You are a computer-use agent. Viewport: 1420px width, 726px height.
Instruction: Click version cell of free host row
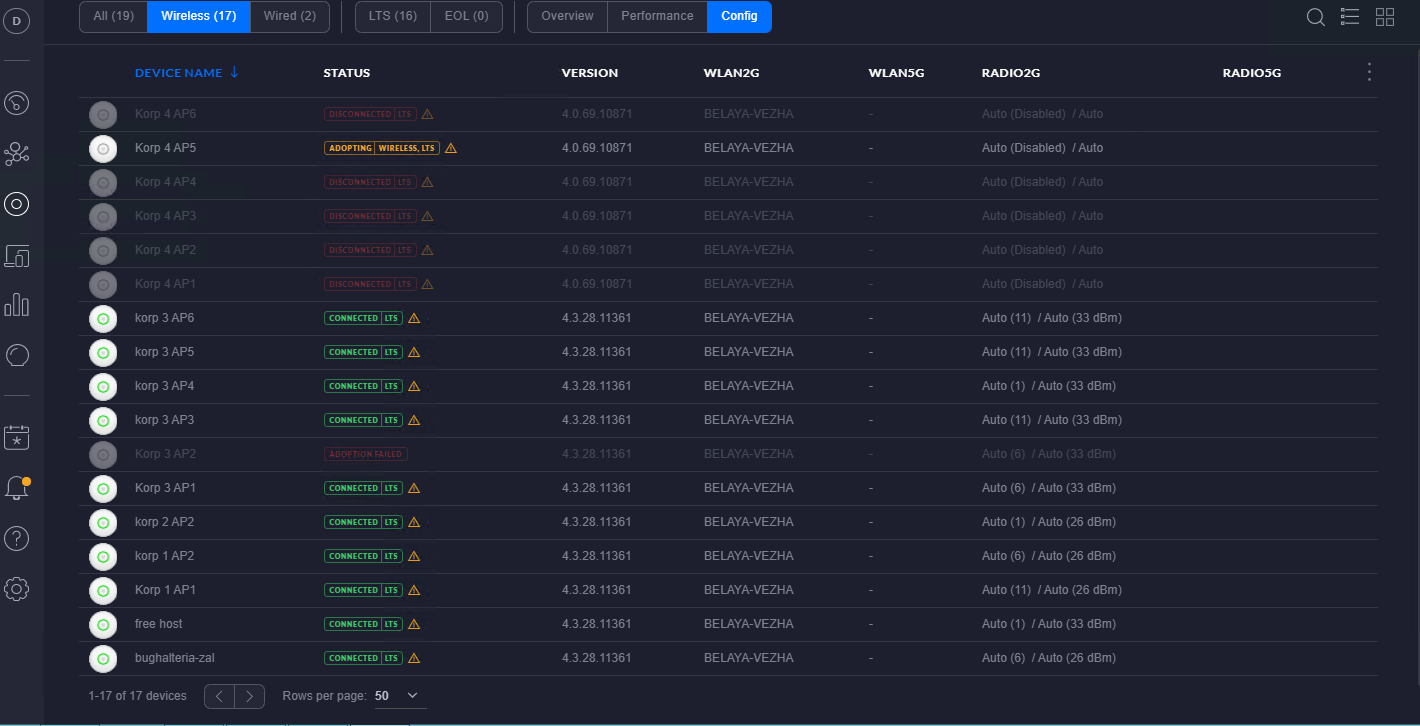[596, 624]
